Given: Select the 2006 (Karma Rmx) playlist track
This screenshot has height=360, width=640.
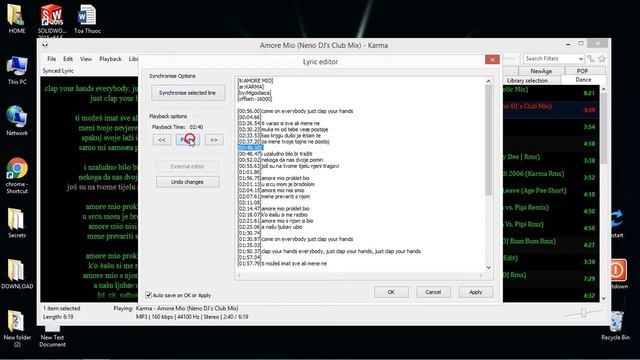Looking at the screenshot, I should (551, 176).
